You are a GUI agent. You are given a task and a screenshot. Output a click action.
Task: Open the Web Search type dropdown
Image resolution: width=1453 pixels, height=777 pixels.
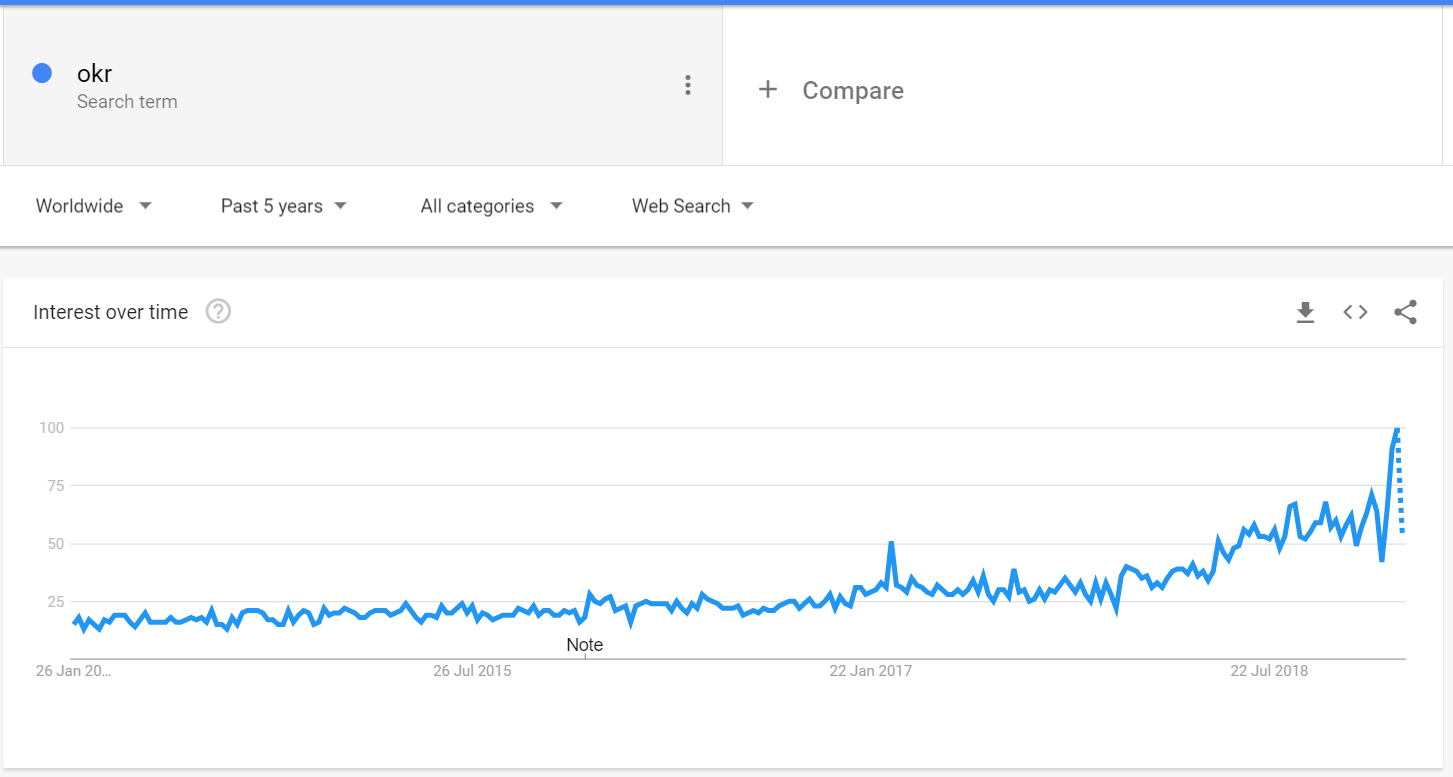tap(693, 206)
